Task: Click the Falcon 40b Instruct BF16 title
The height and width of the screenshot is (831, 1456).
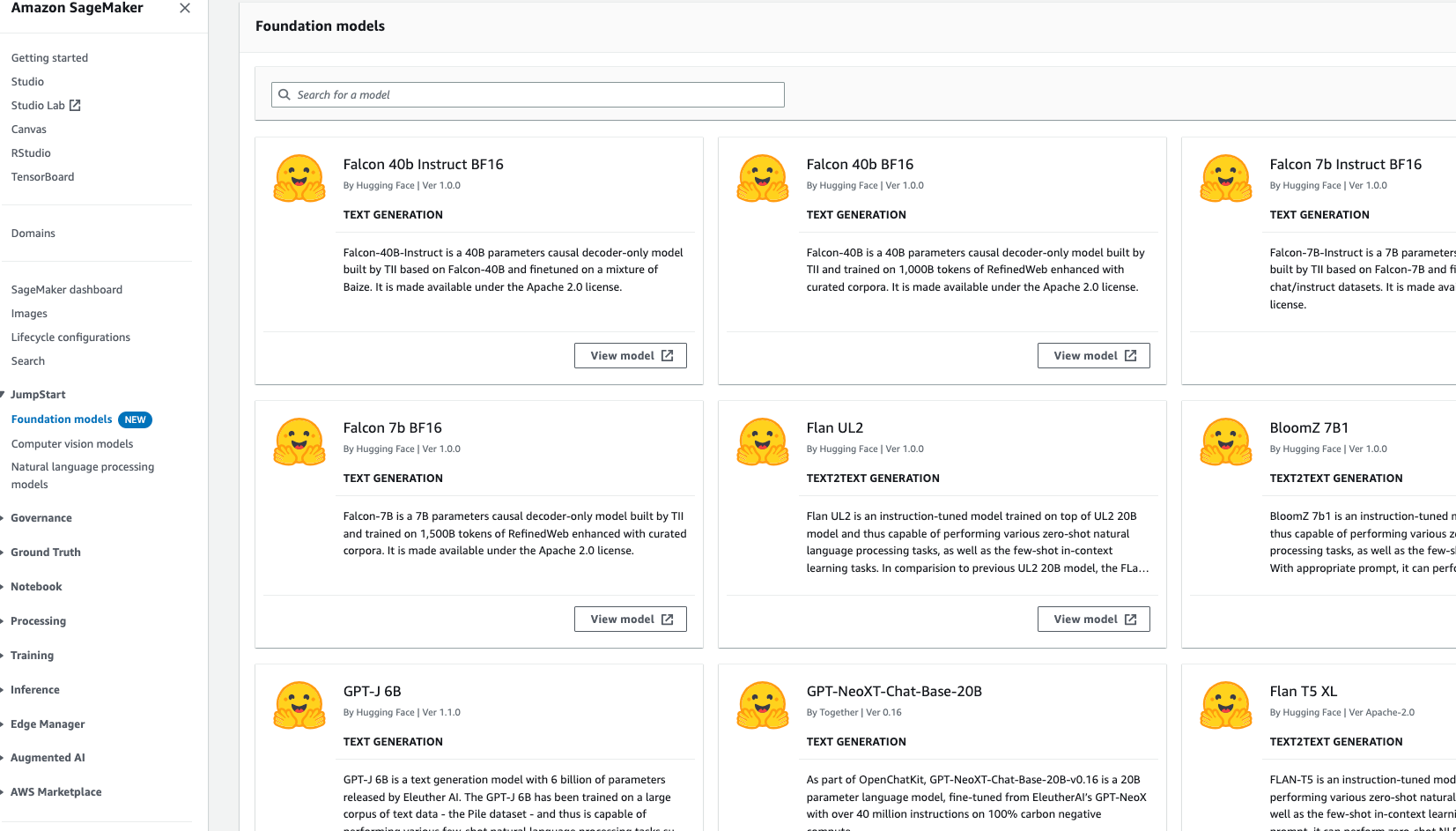Action: click(424, 165)
